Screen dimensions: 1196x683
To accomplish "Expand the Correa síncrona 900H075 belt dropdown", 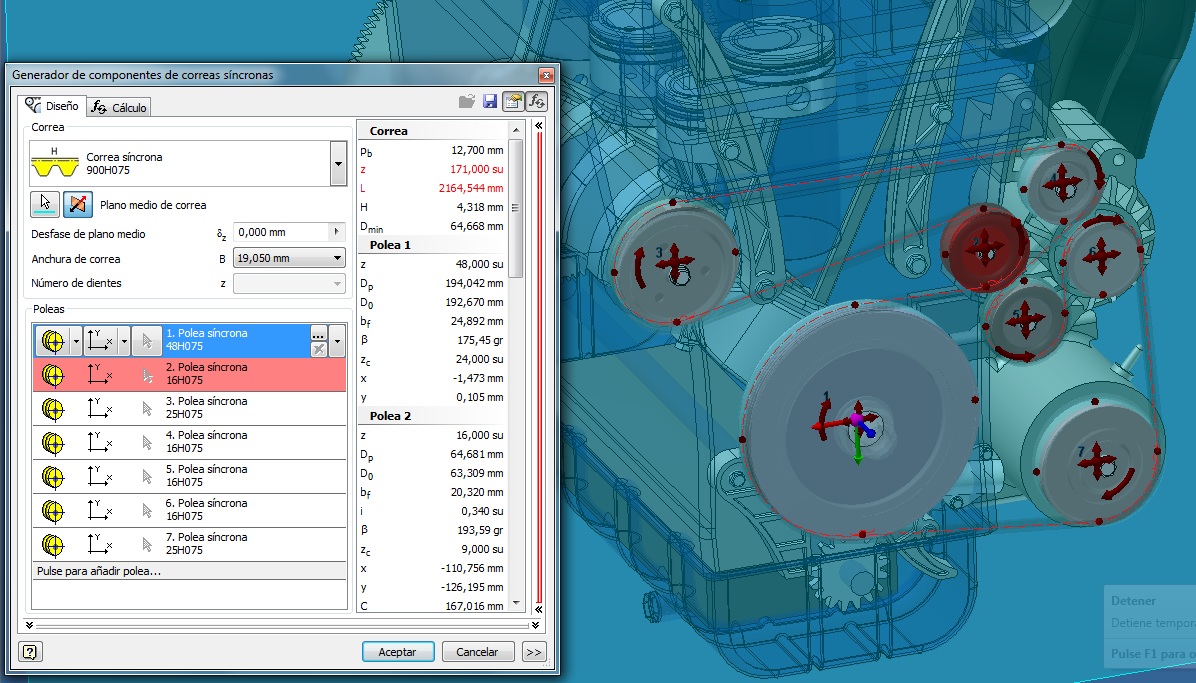I will [x=338, y=163].
